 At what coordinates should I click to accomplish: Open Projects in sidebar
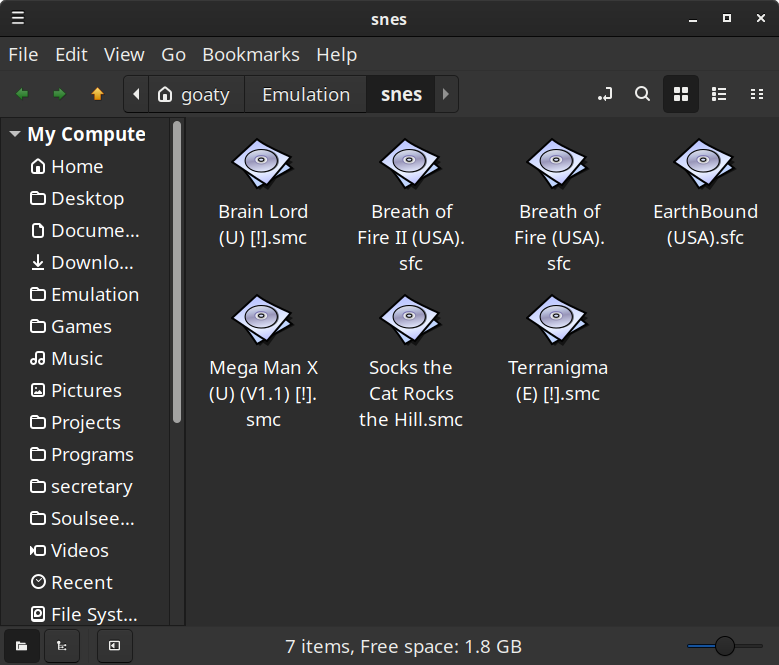click(x=85, y=422)
